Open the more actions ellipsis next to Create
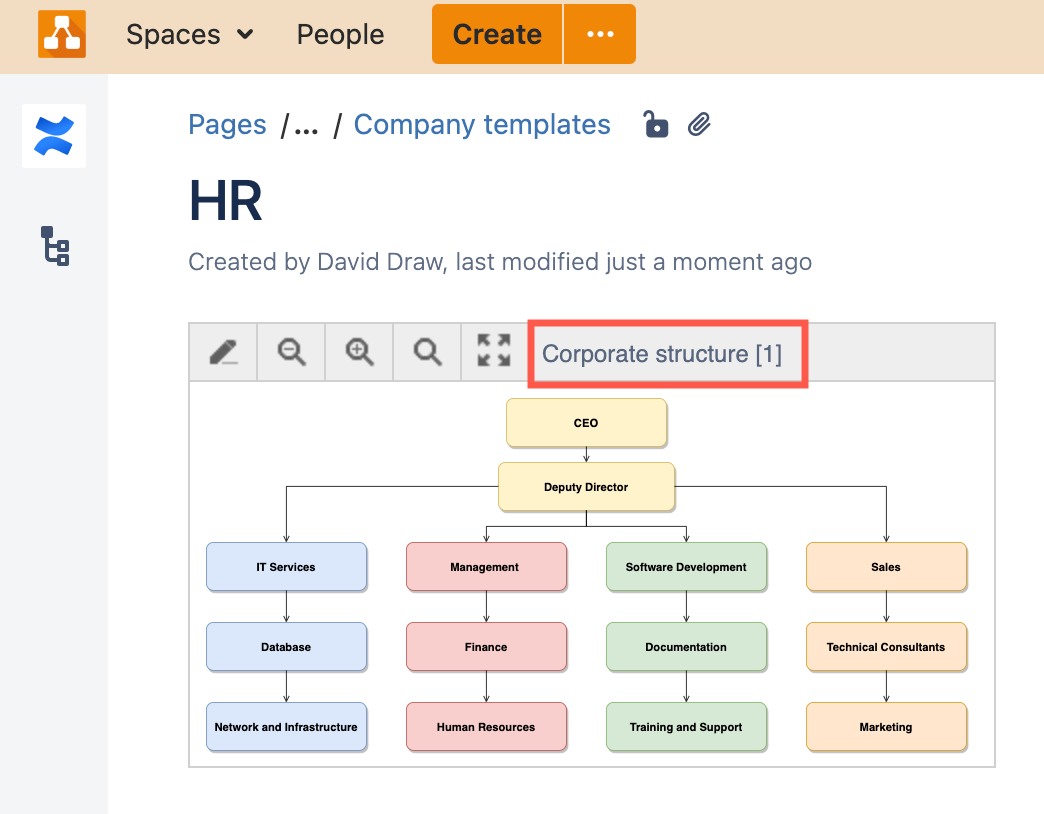1044x814 pixels. point(600,33)
